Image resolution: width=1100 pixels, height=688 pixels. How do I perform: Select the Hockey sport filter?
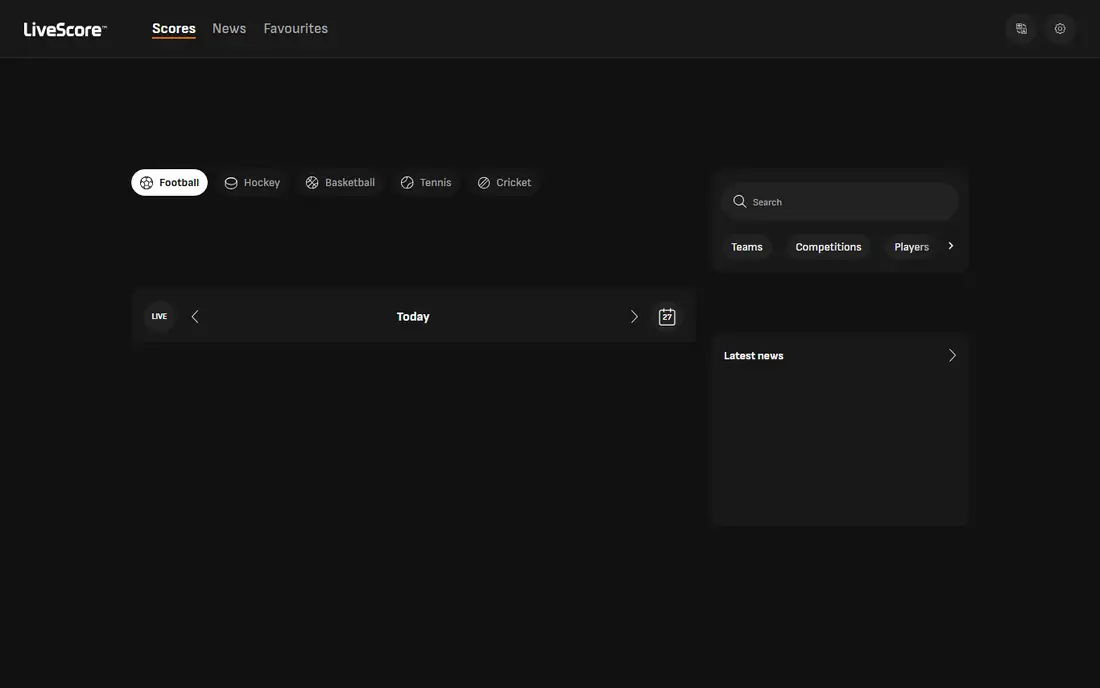pyautogui.click(x=252, y=182)
